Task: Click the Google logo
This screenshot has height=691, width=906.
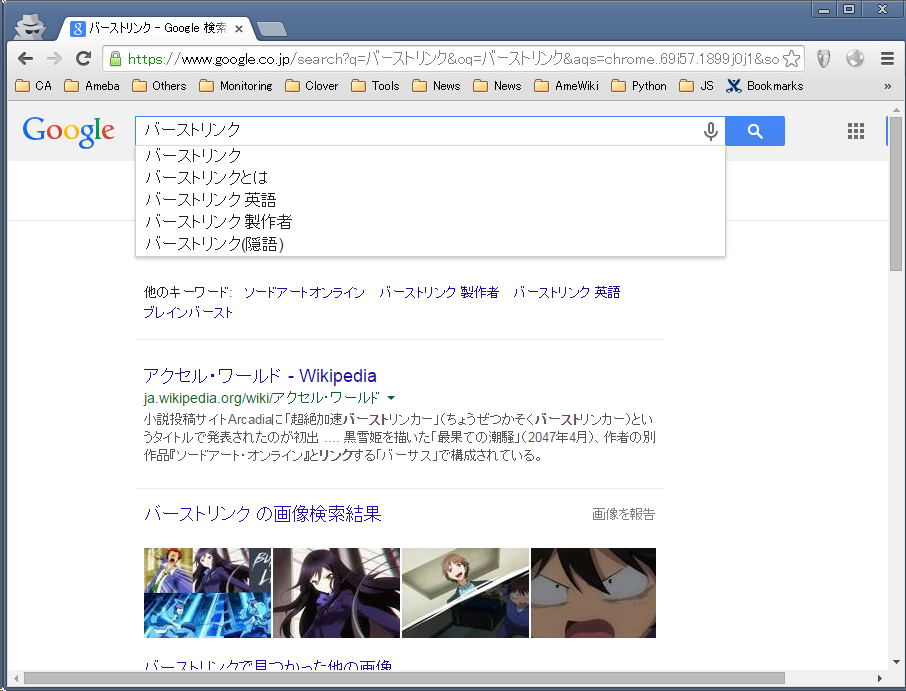Action: click(68, 132)
